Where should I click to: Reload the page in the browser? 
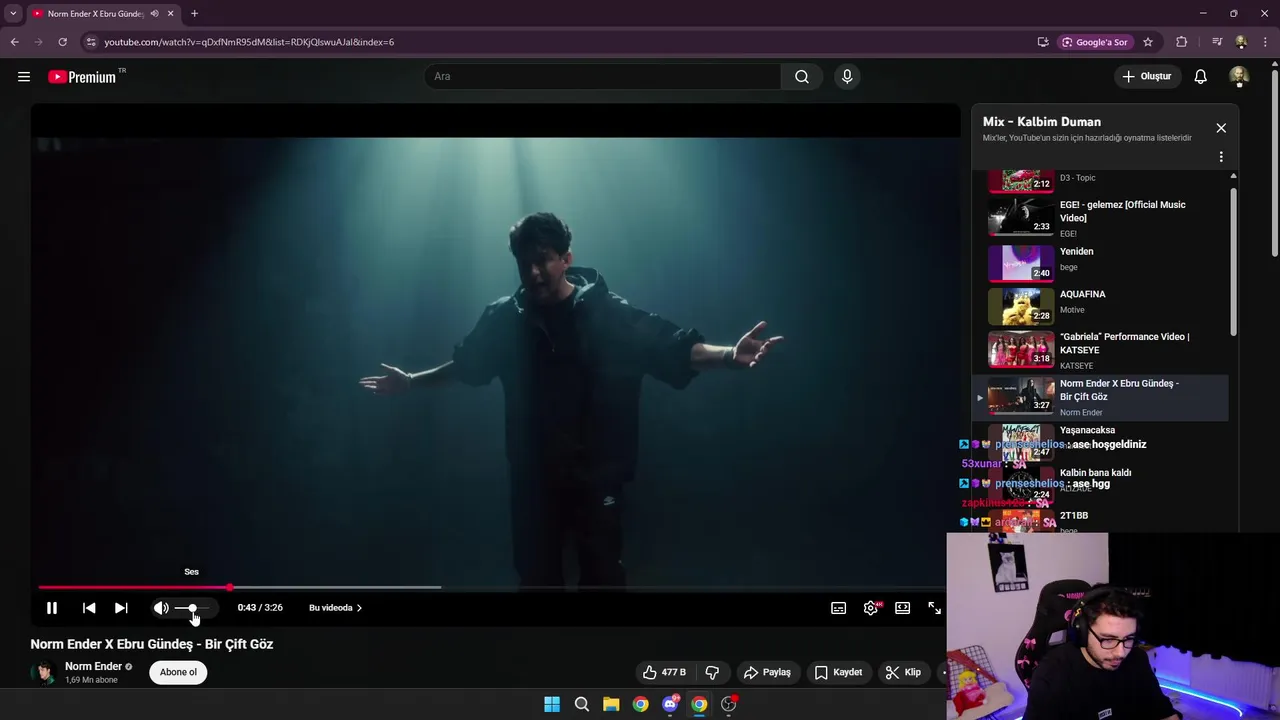click(62, 42)
